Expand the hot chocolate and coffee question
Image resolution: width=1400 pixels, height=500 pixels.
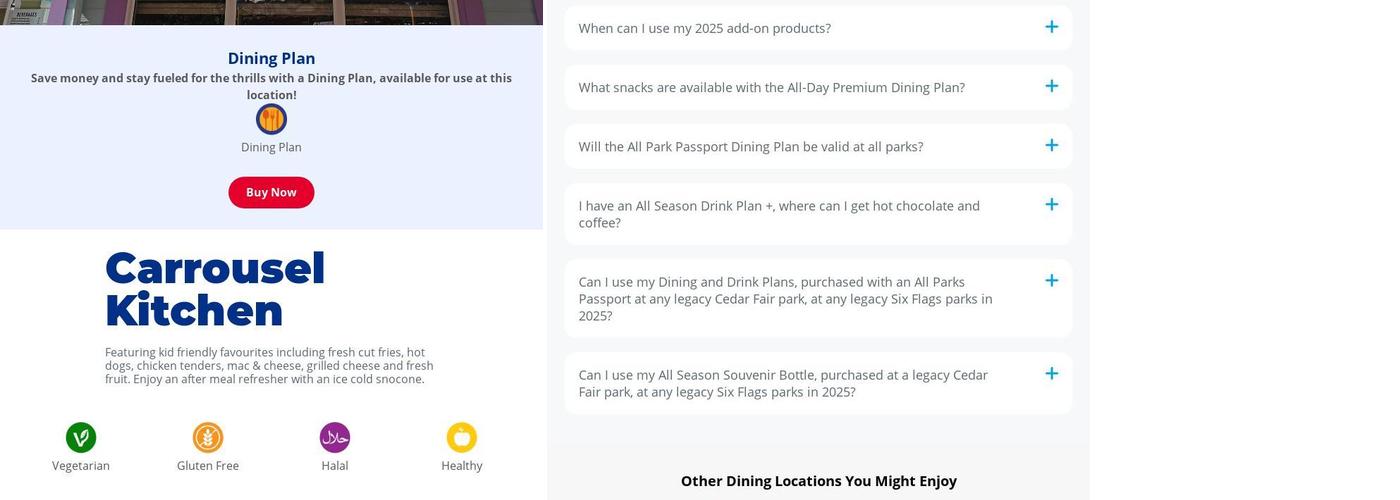779,214
